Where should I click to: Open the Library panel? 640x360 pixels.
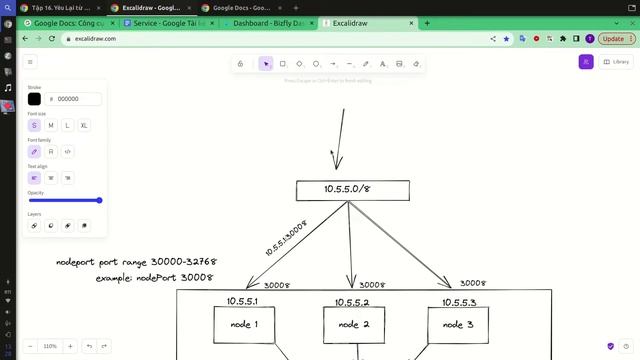click(616, 62)
